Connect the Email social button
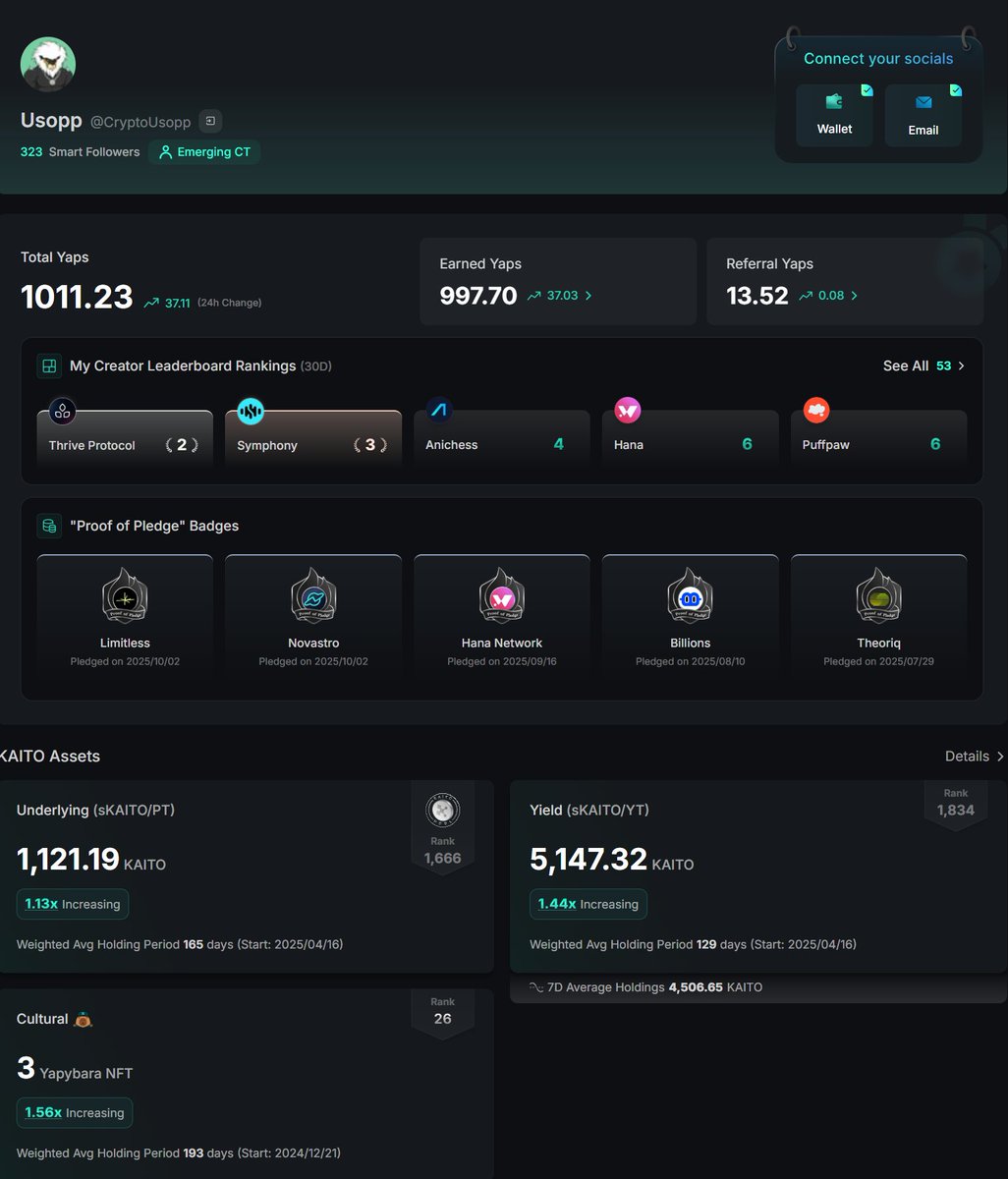Image resolution: width=1008 pixels, height=1179 pixels. click(923, 115)
